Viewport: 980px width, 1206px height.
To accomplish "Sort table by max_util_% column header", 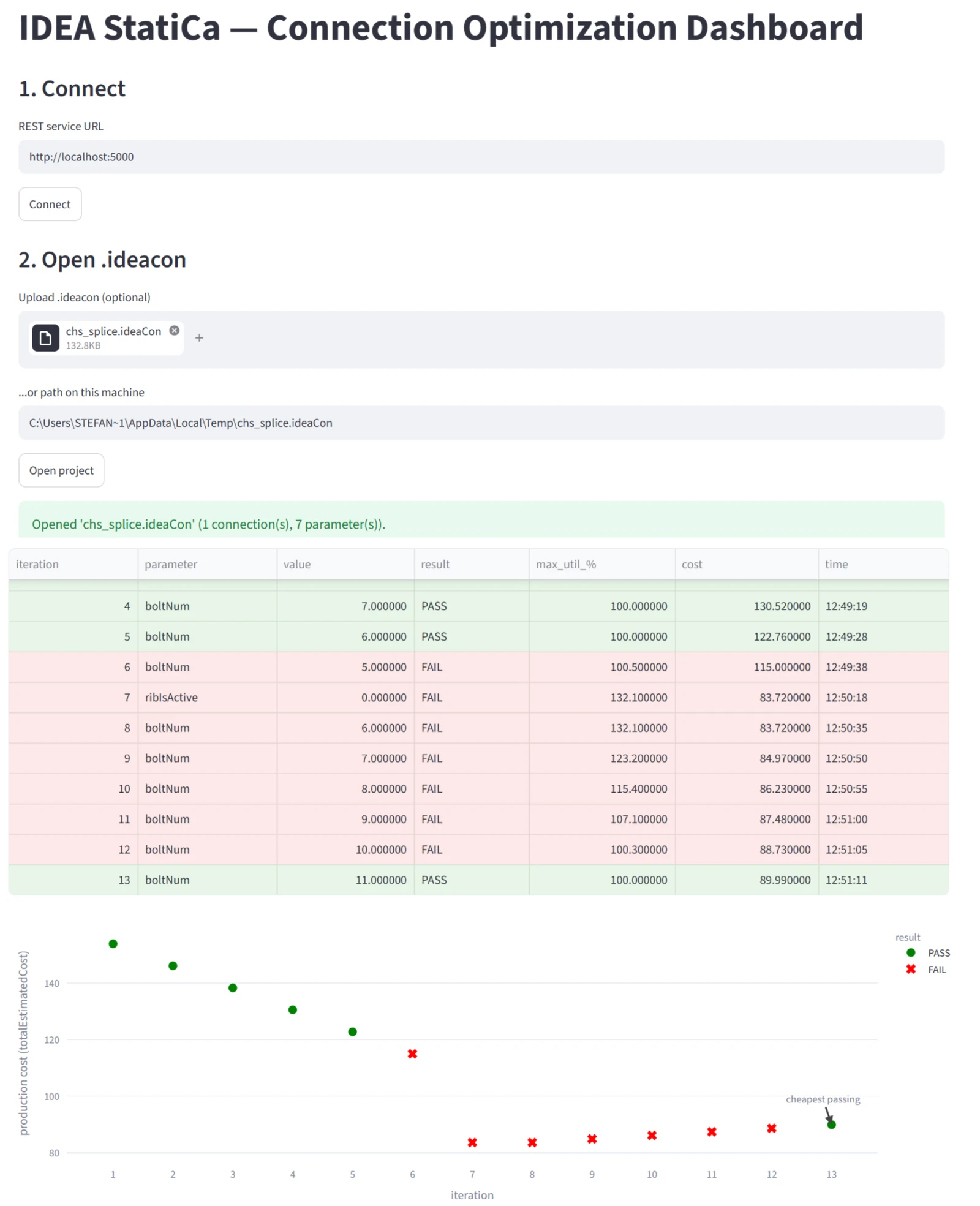I will (x=602, y=564).
